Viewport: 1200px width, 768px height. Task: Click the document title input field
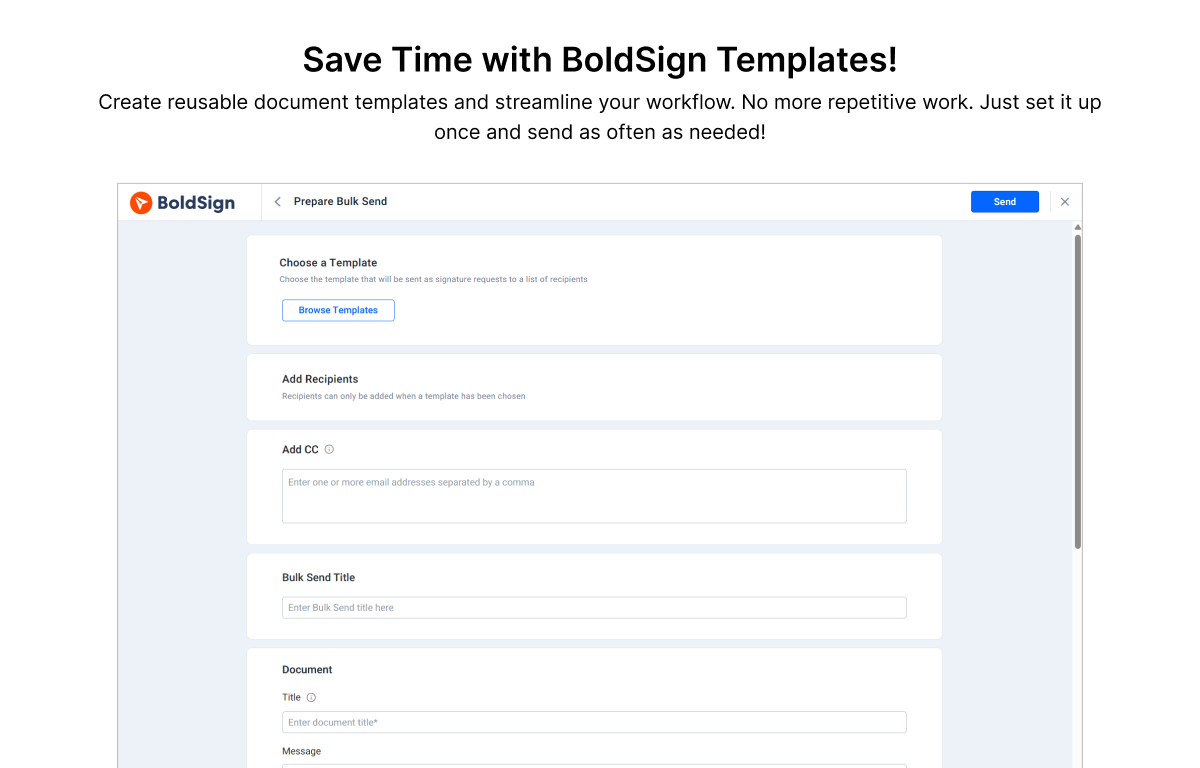point(594,722)
